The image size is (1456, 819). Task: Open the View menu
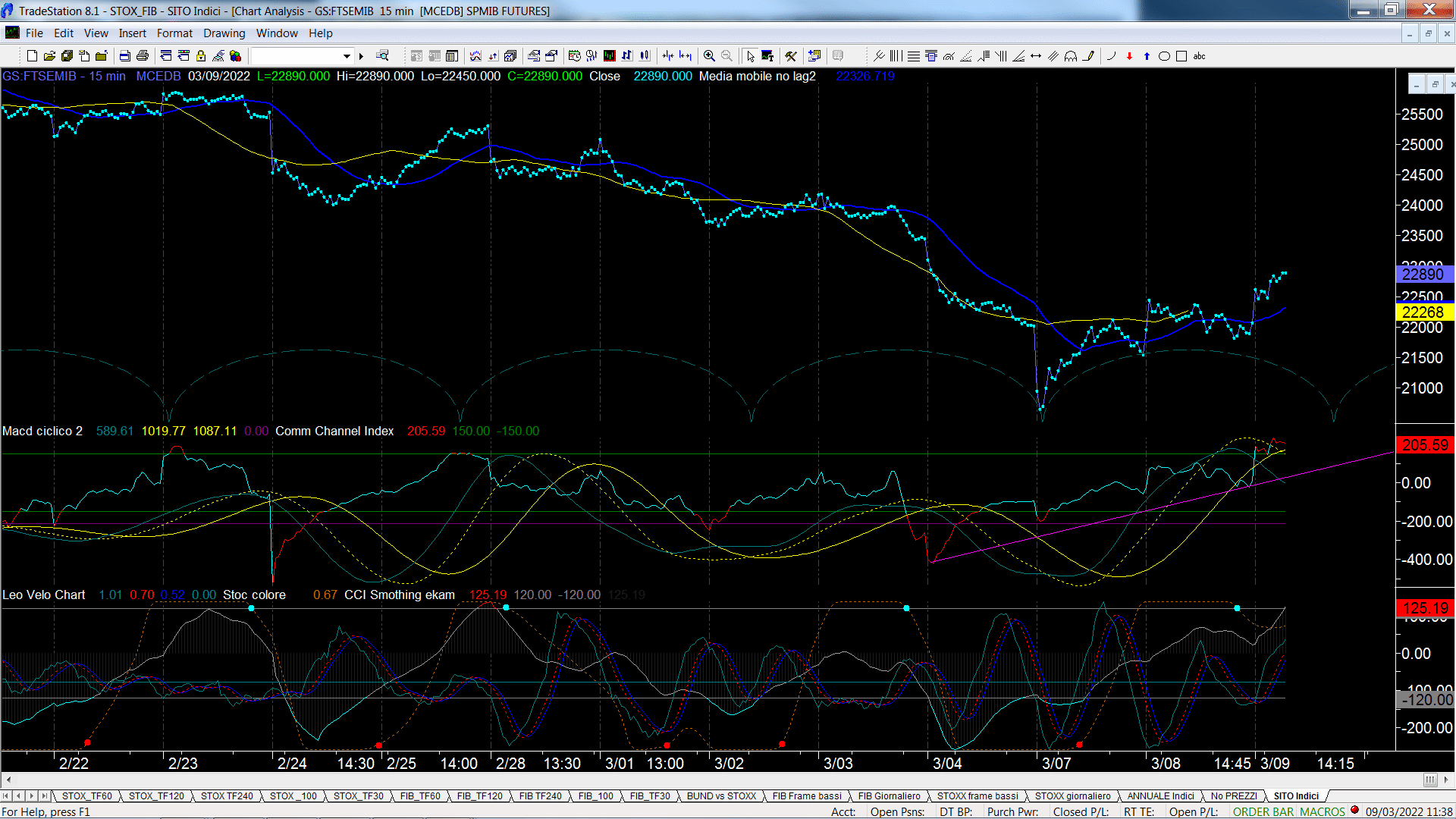96,33
